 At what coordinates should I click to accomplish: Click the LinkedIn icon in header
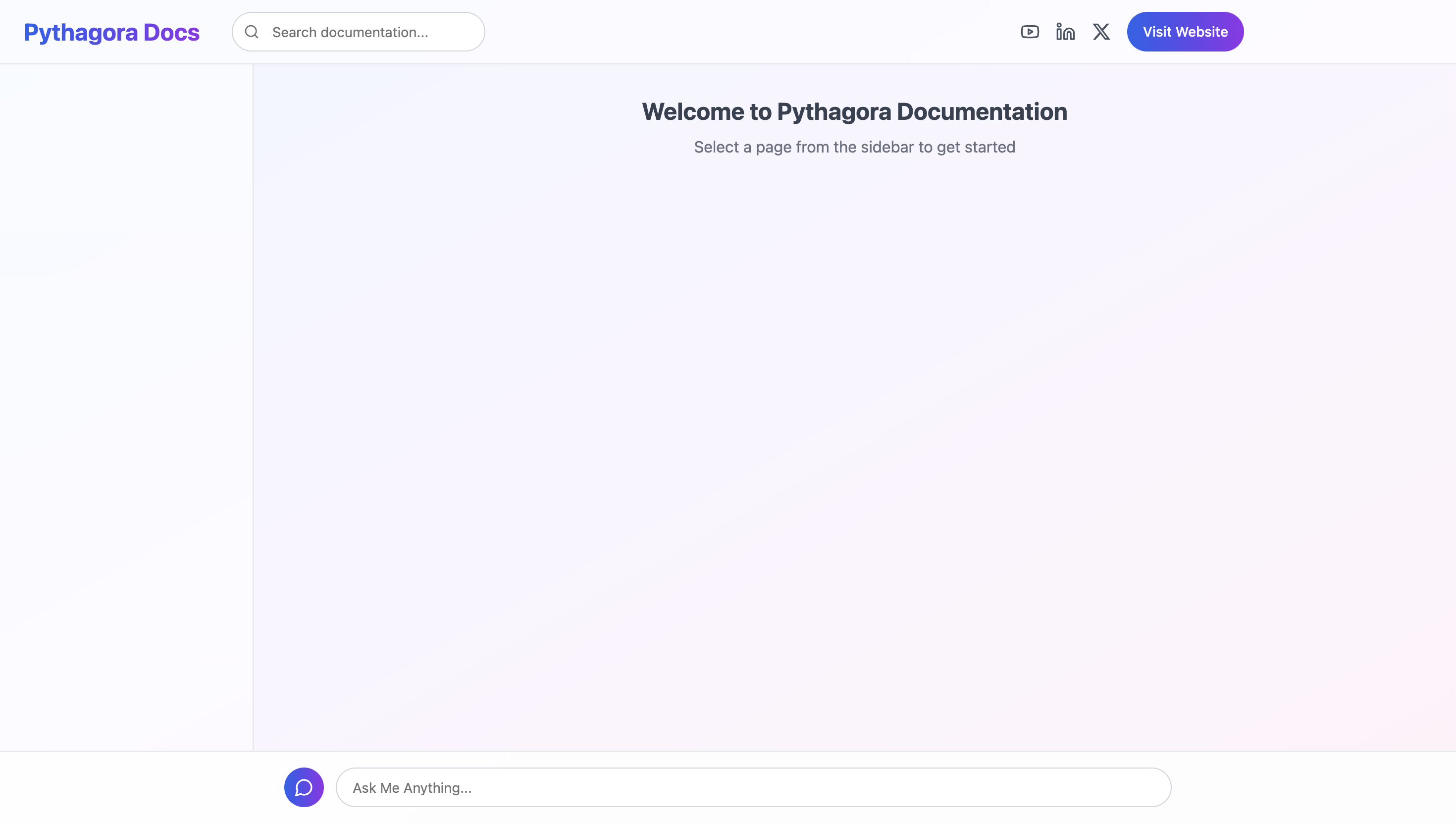(x=1065, y=32)
